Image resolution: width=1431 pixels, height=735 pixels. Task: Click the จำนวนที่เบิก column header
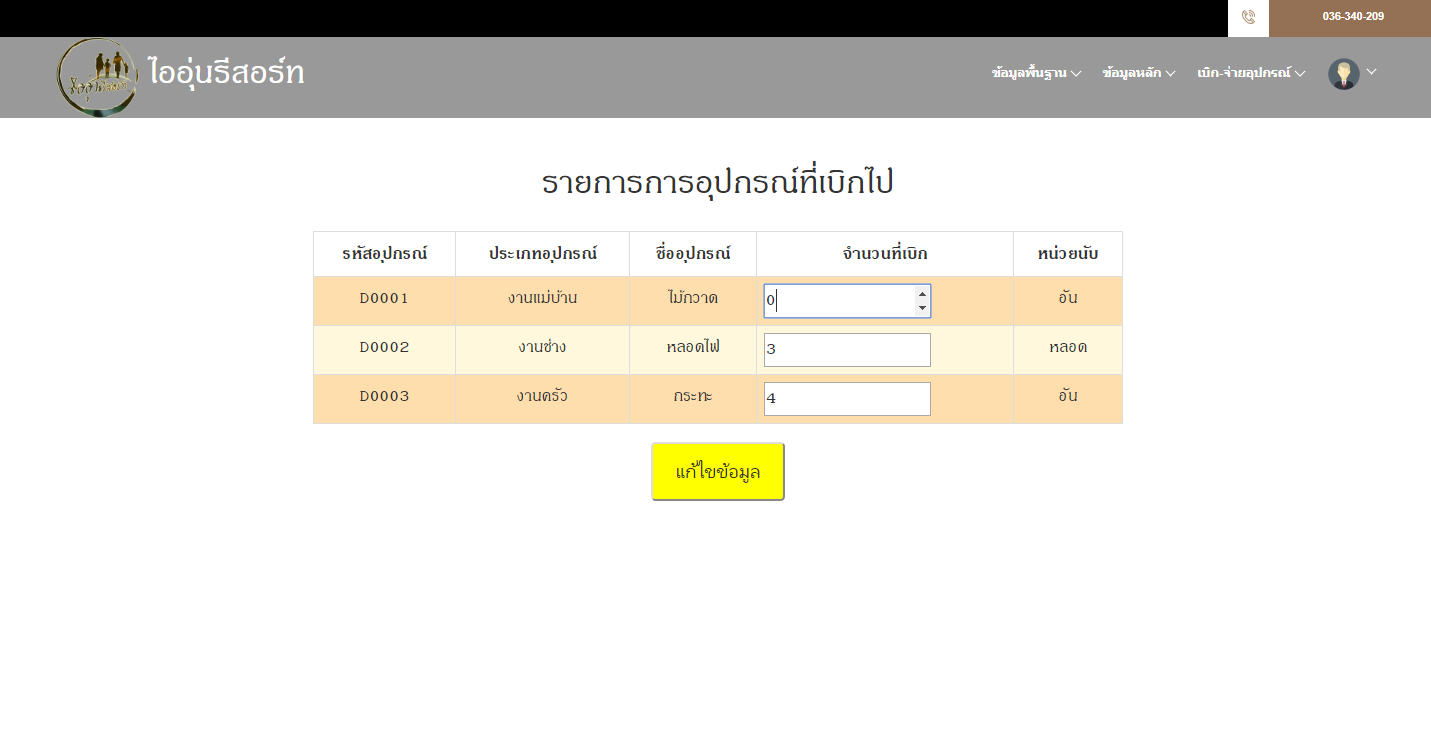click(x=885, y=254)
